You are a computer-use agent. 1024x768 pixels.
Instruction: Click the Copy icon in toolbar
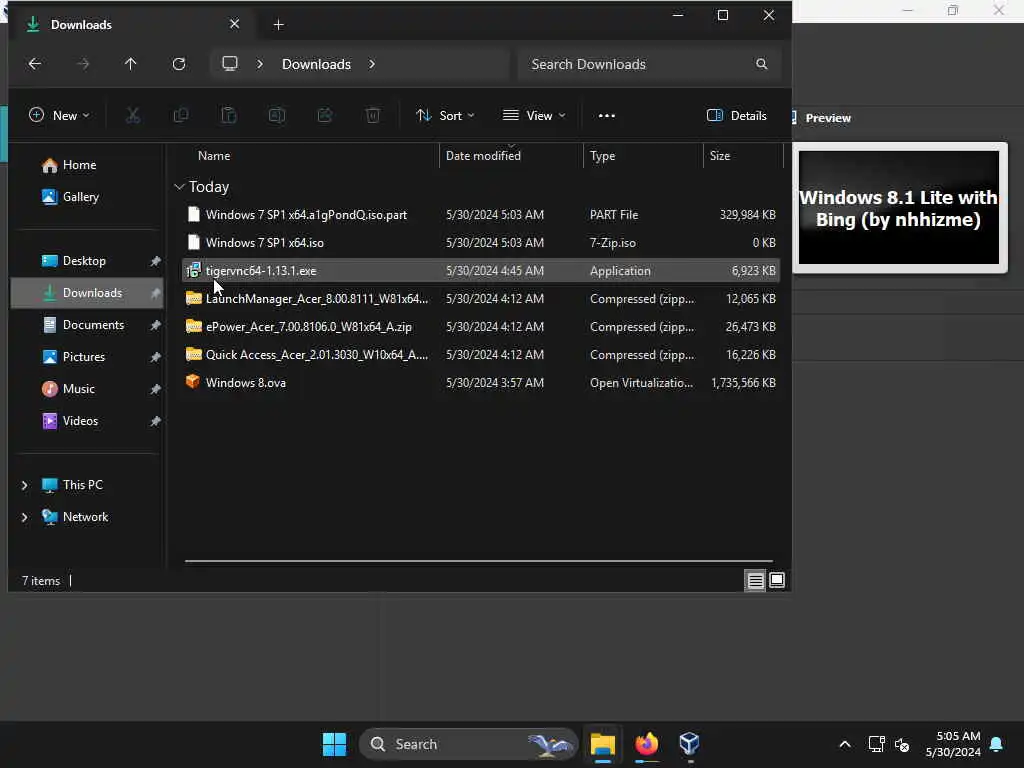pyautogui.click(x=181, y=116)
